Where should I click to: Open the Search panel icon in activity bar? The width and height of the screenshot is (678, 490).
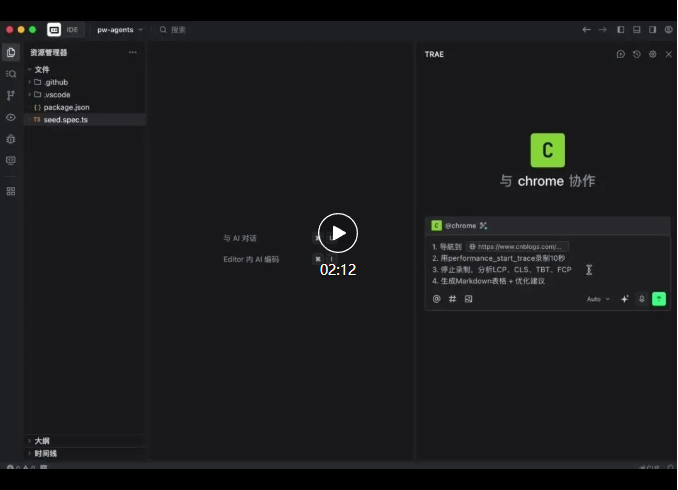pyautogui.click(x=11, y=74)
